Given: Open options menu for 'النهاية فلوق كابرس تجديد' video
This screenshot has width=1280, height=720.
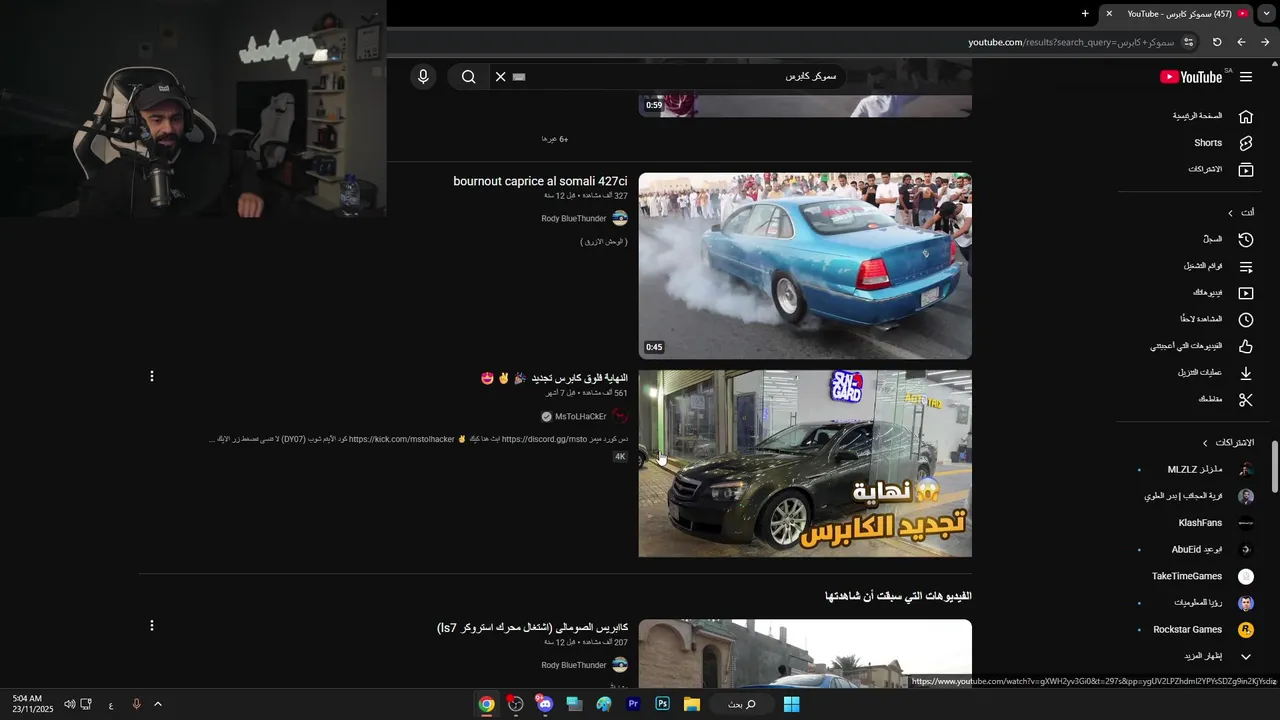Looking at the screenshot, I should tap(152, 376).
